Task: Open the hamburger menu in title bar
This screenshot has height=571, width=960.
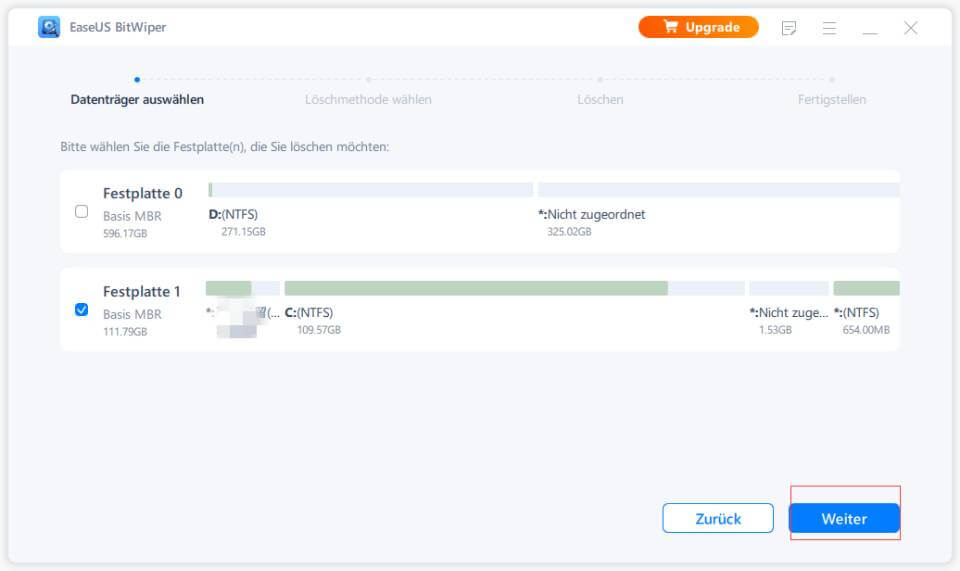Action: 829,28
